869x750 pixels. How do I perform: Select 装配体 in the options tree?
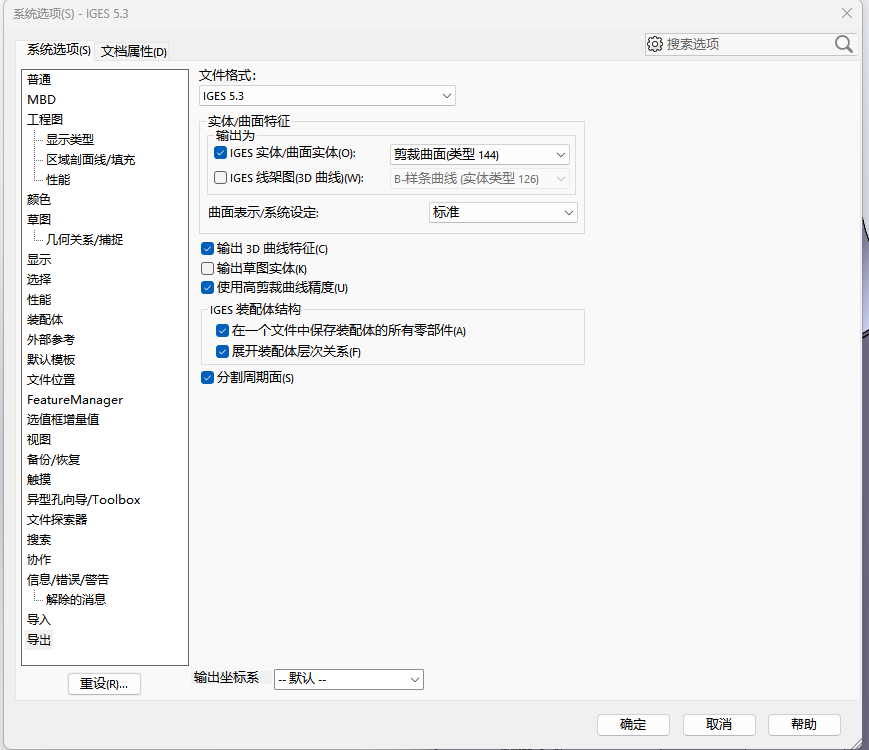[45, 320]
